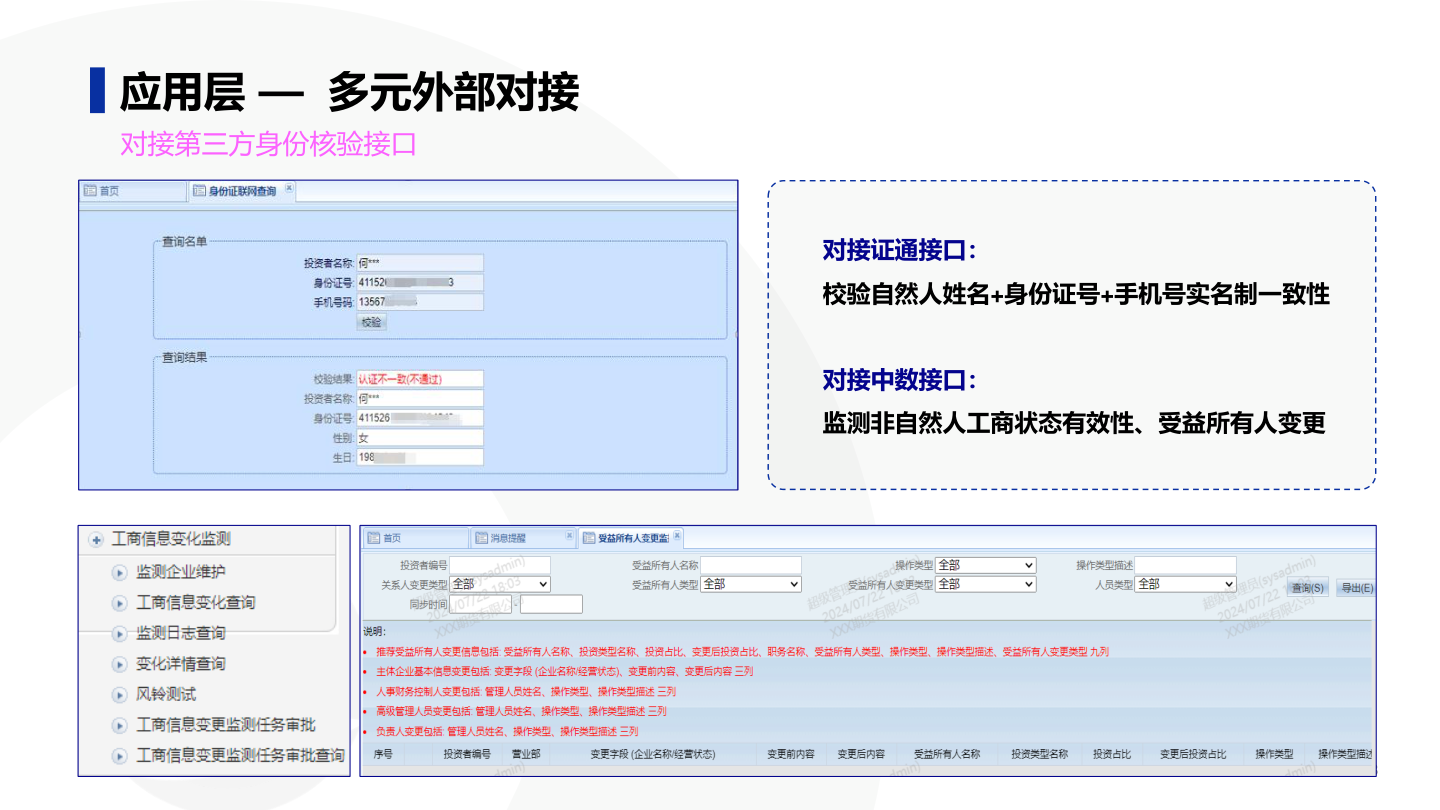Expand the 工商信息变化监测 plus icon
Screen dimensions: 1440x810
point(97,540)
